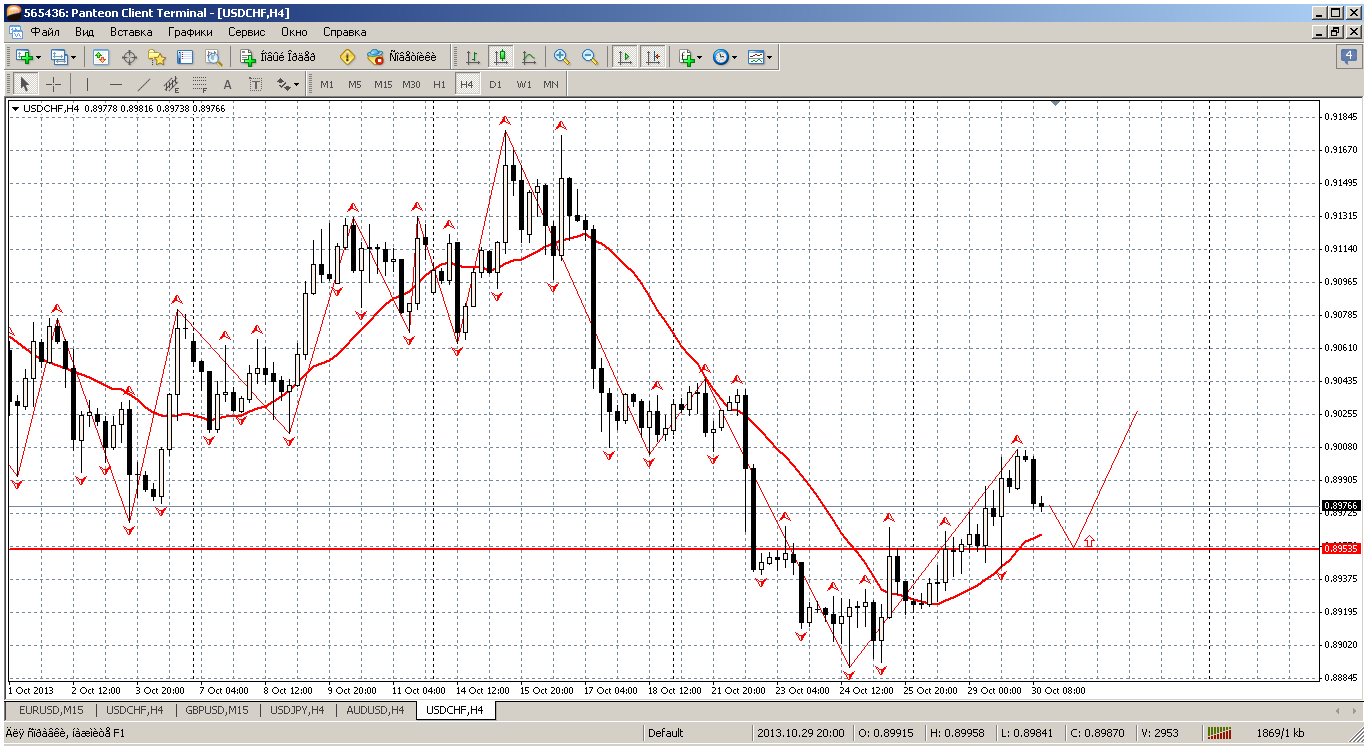Open the Navigator panel with the star folder
The height and width of the screenshot is (746, 1368).
coord(157,57)
